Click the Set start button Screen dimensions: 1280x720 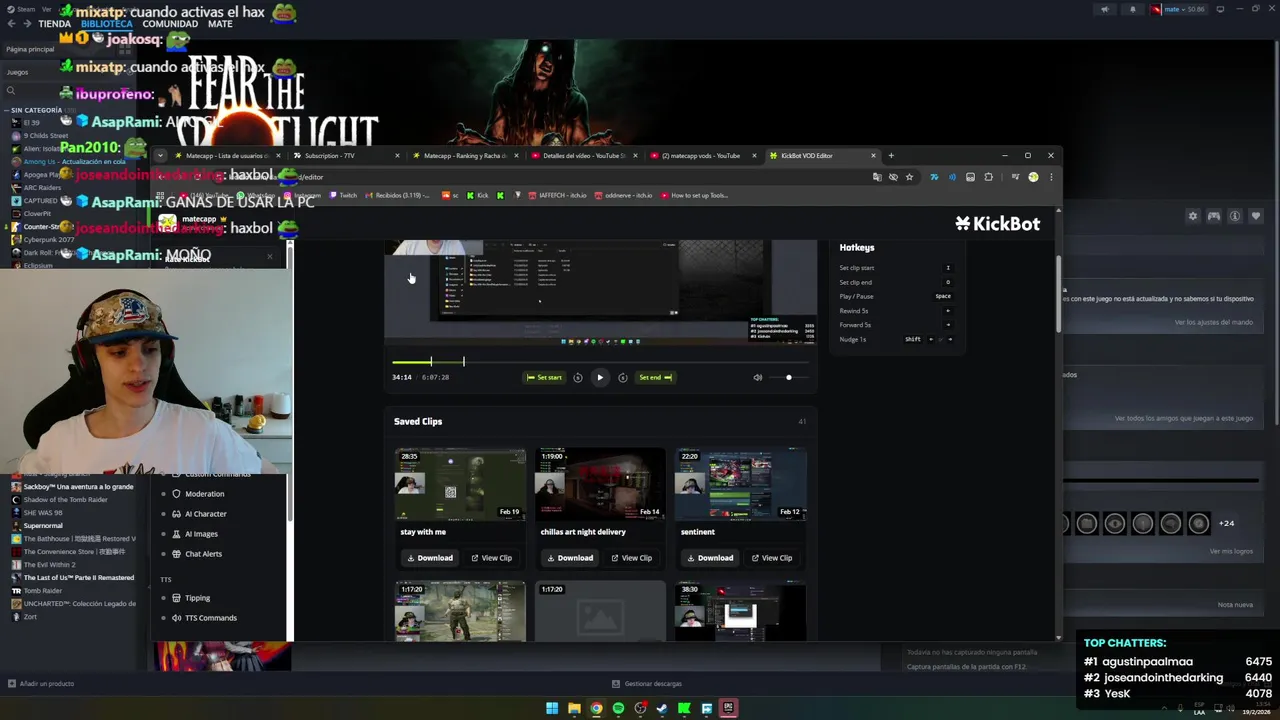tap(544, 377)
